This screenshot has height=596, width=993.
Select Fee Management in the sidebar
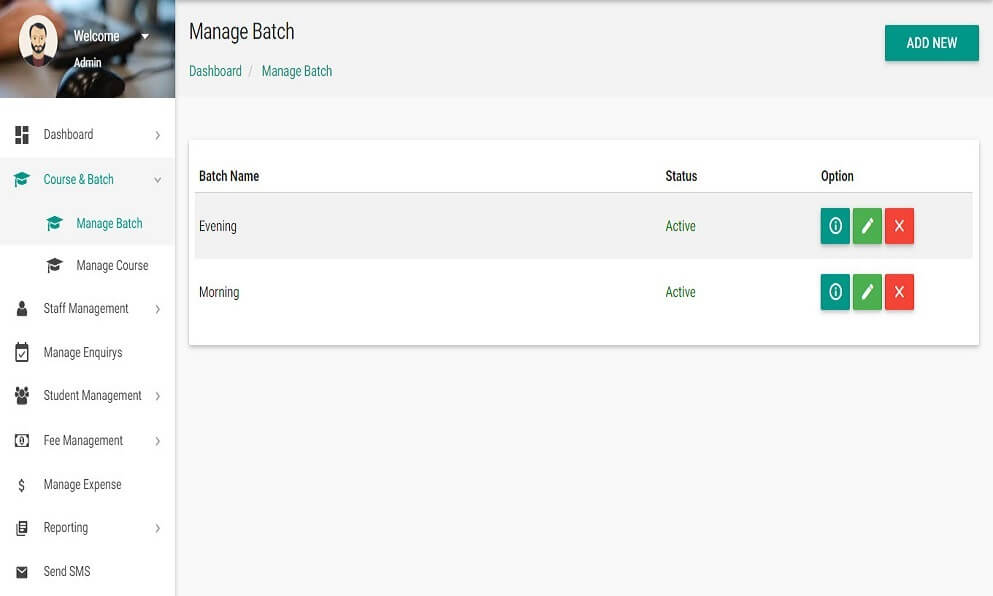[x=83, y=441]
